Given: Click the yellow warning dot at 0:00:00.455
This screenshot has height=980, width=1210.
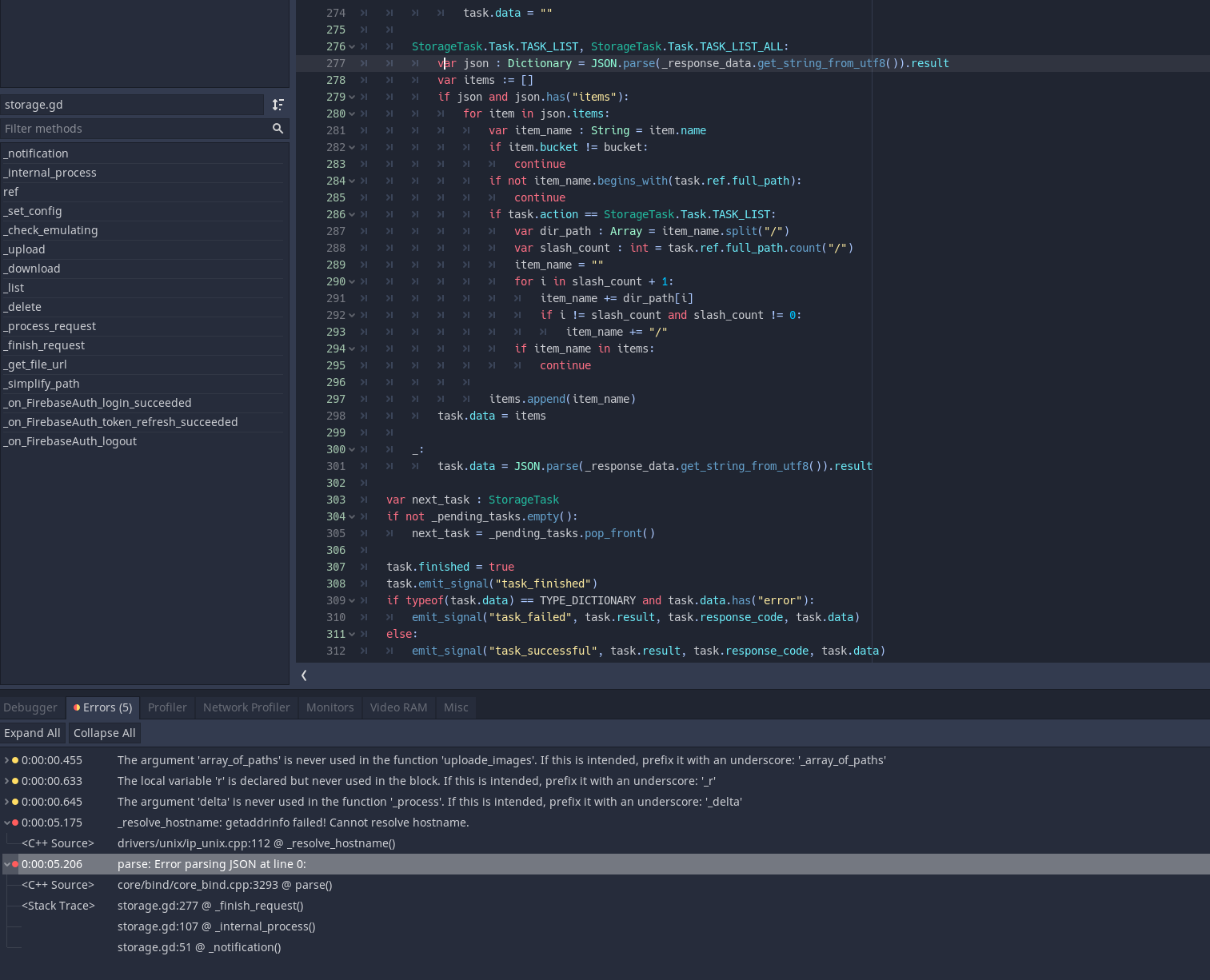Looking at the screenshot, I should [14, 759].
